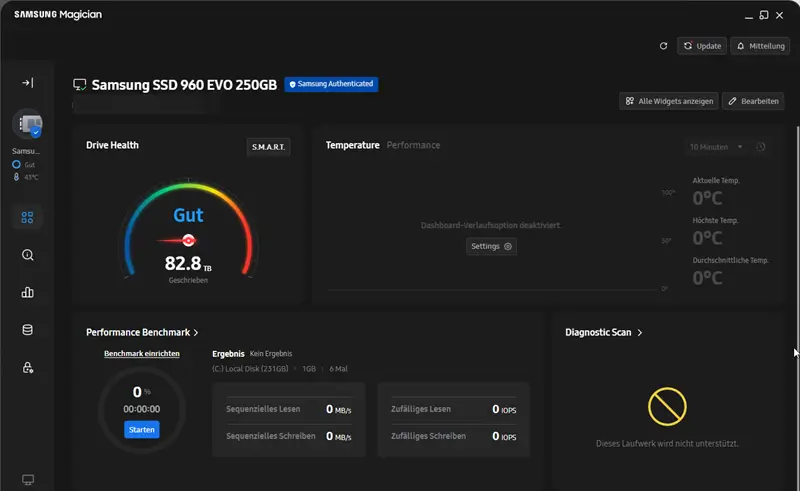
Task: Open the Performance bar chart icon
Action: (x=28, y=292)
